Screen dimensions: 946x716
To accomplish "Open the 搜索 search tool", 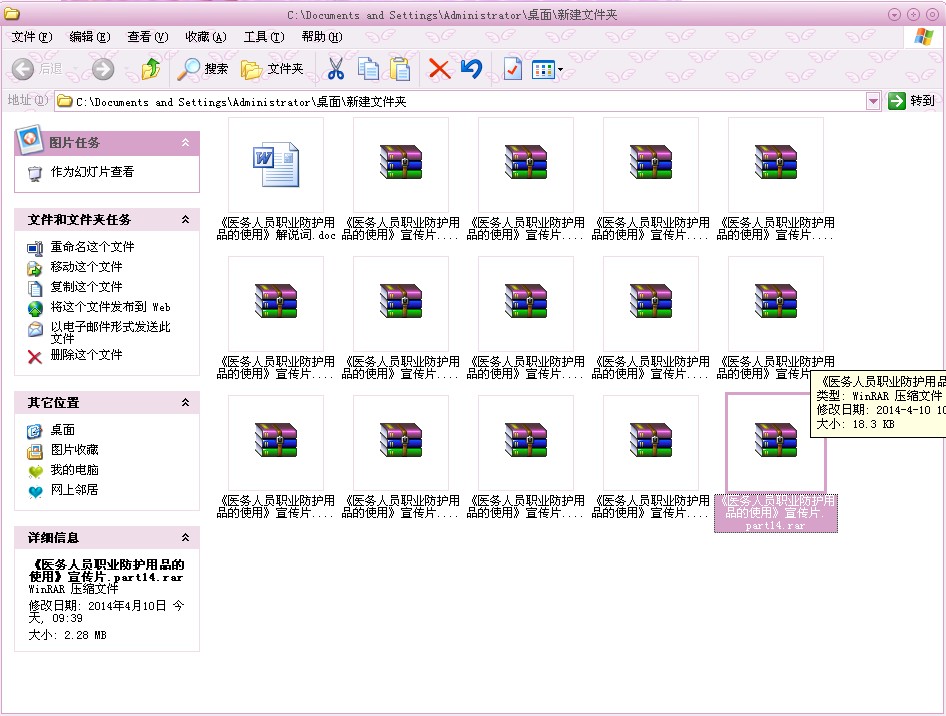I will click(203, 69).
